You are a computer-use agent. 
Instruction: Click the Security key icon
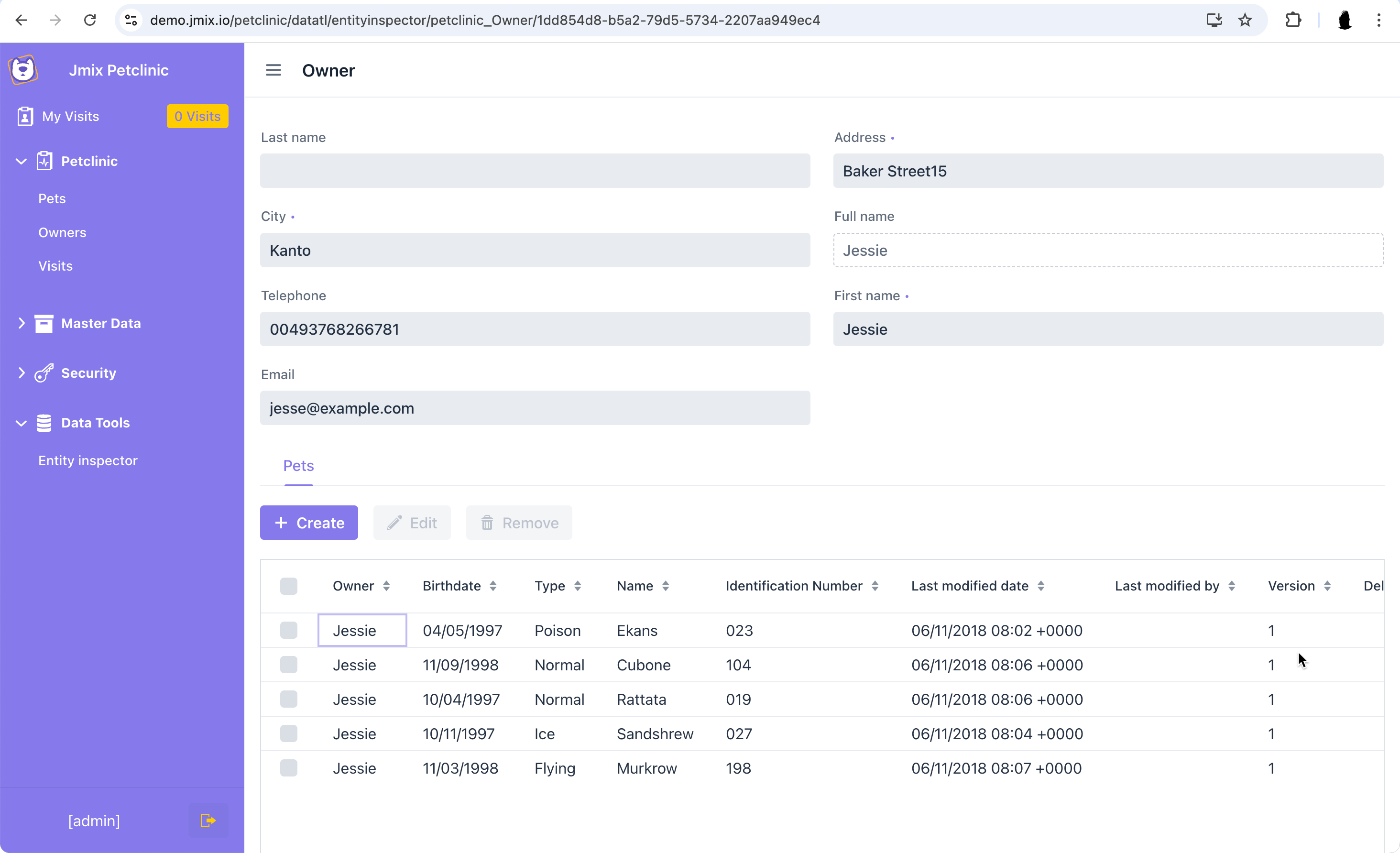44,373
